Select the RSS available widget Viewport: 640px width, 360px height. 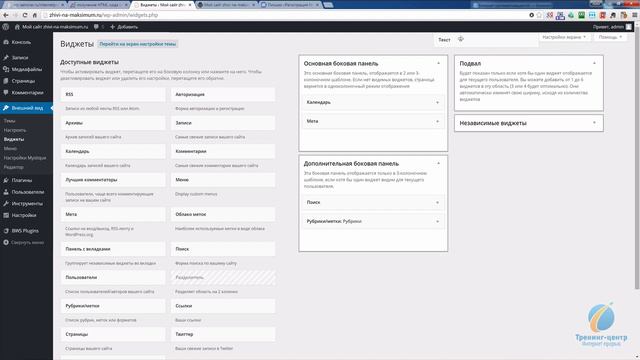(x=113, y=94)
